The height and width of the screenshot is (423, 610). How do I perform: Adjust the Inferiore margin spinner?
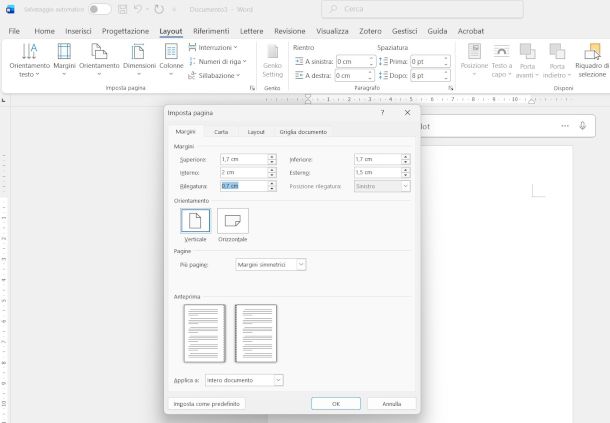pos(406,159)
